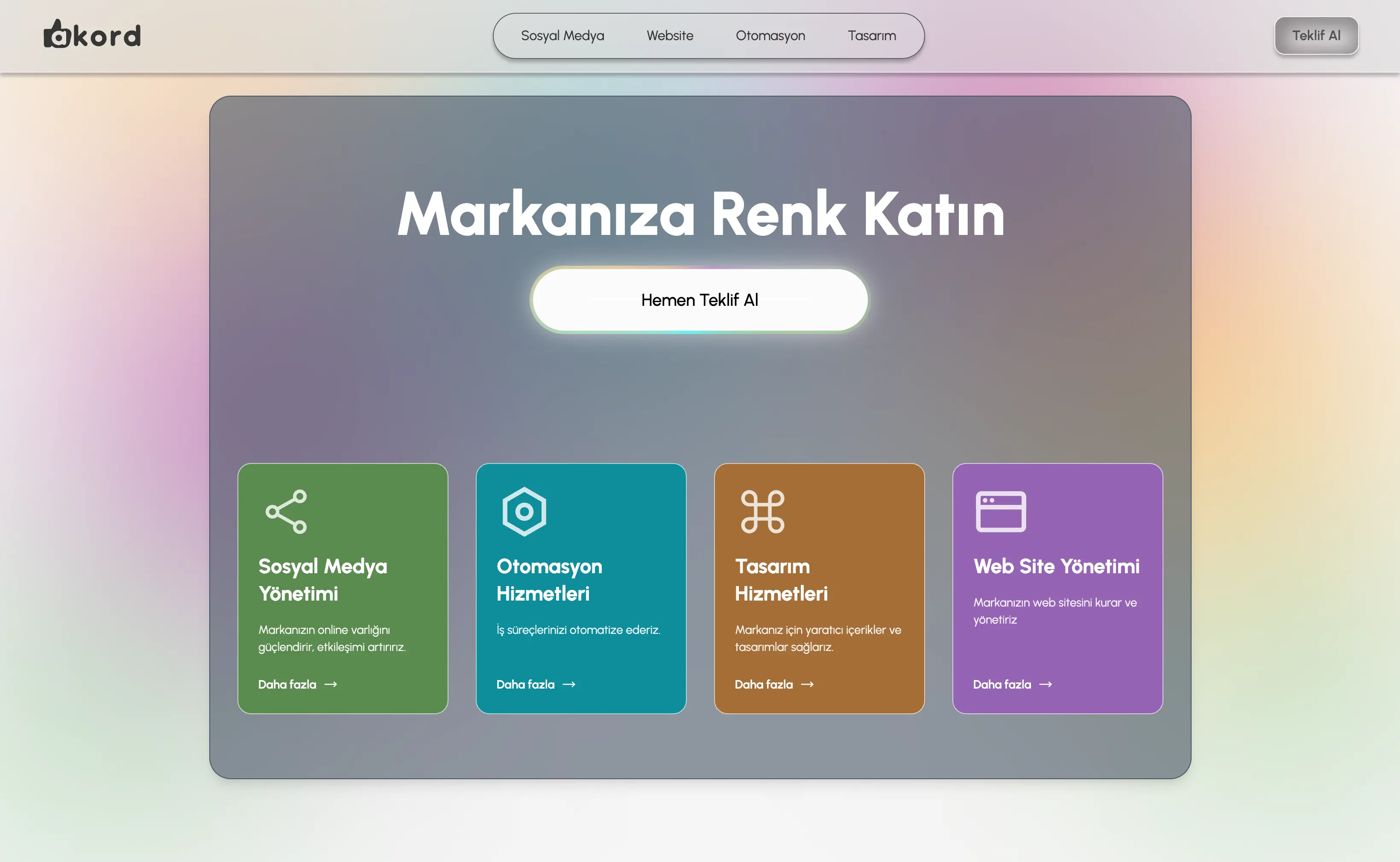Click the arrow next to Daha fazla in green card
The height and width of the screenshot is (862, 1400).
click(x=331, y=684)
